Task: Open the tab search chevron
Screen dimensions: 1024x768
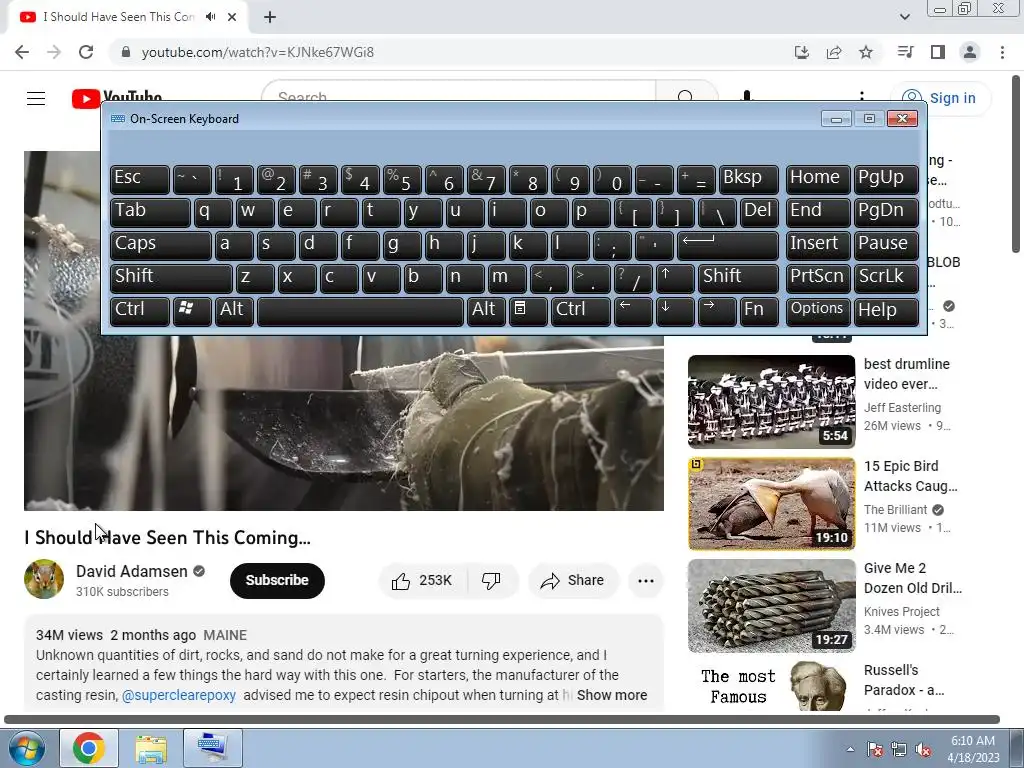Action: tap(904, 17)
